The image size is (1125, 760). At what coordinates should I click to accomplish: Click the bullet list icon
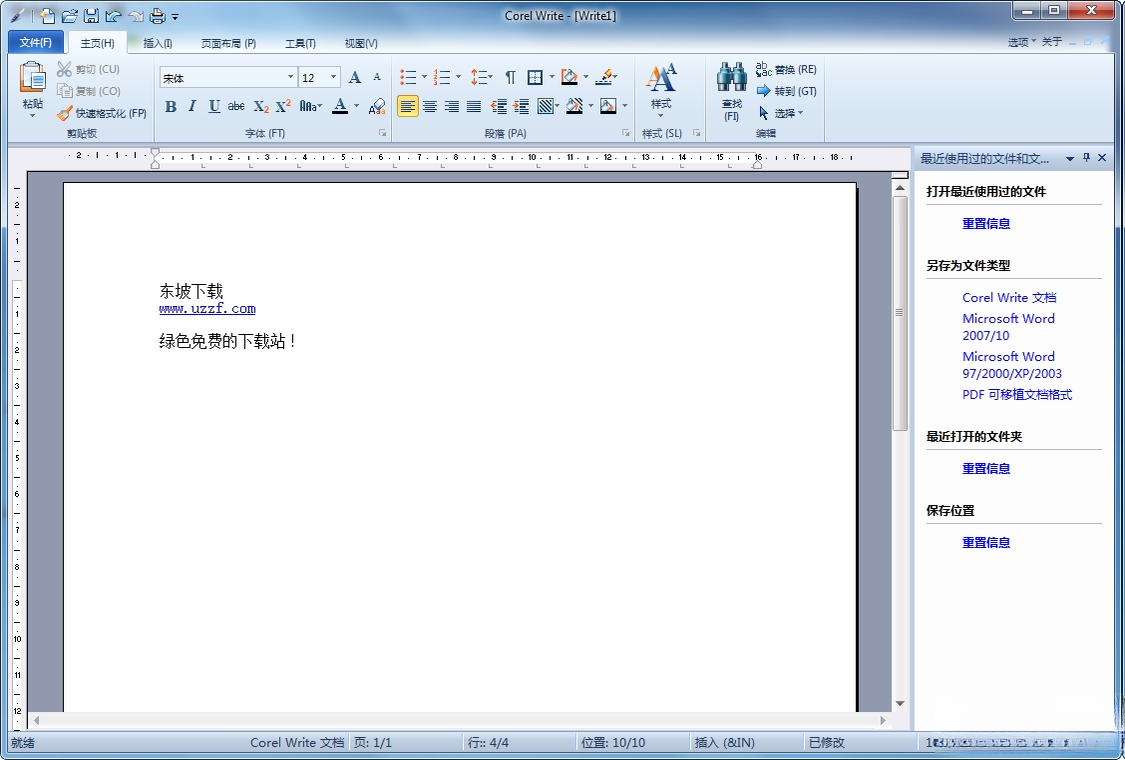click(x=408, y=77)
